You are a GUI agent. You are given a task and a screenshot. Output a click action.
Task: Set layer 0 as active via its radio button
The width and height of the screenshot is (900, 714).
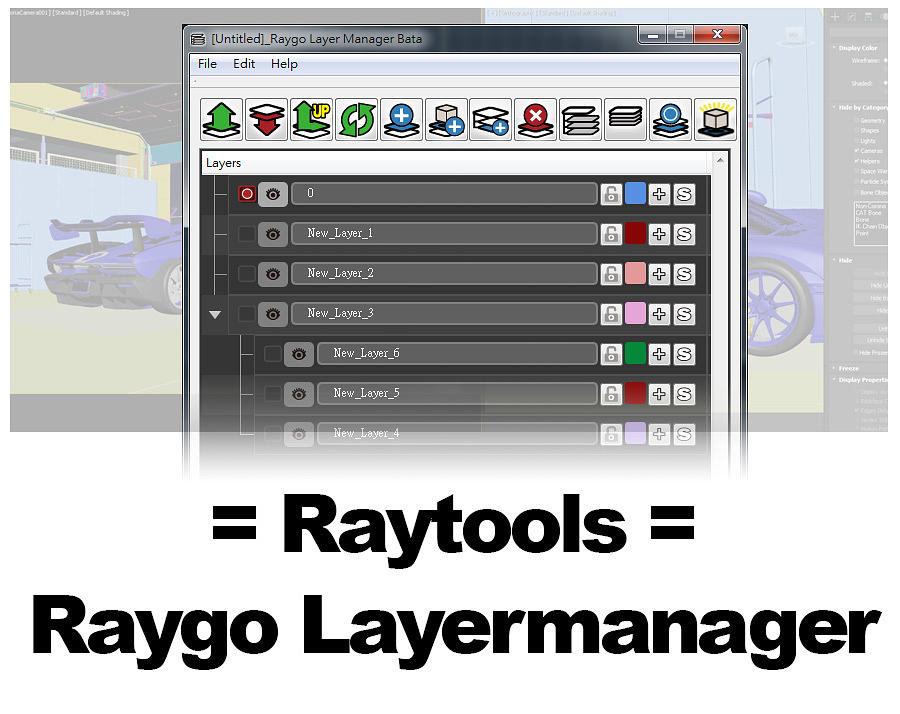(x=247, y=194)
